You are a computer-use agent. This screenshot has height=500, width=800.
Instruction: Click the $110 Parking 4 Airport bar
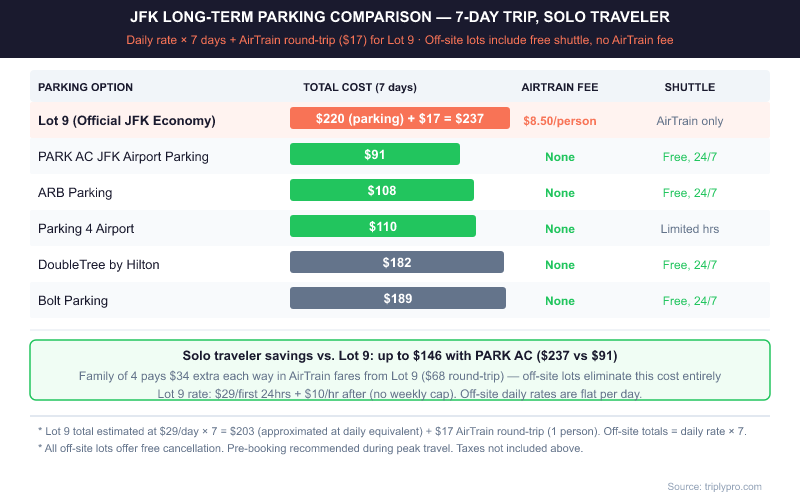coord(383,227)
